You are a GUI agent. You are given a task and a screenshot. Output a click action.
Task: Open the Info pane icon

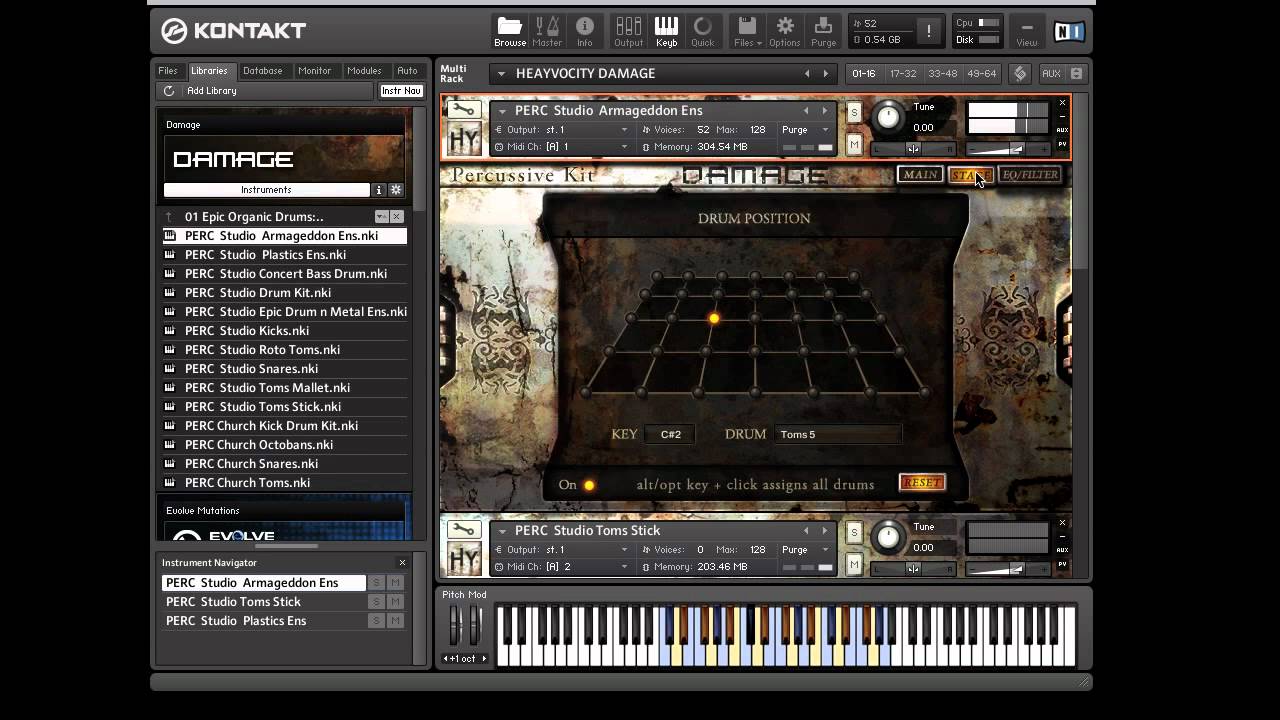click(585, 32)
